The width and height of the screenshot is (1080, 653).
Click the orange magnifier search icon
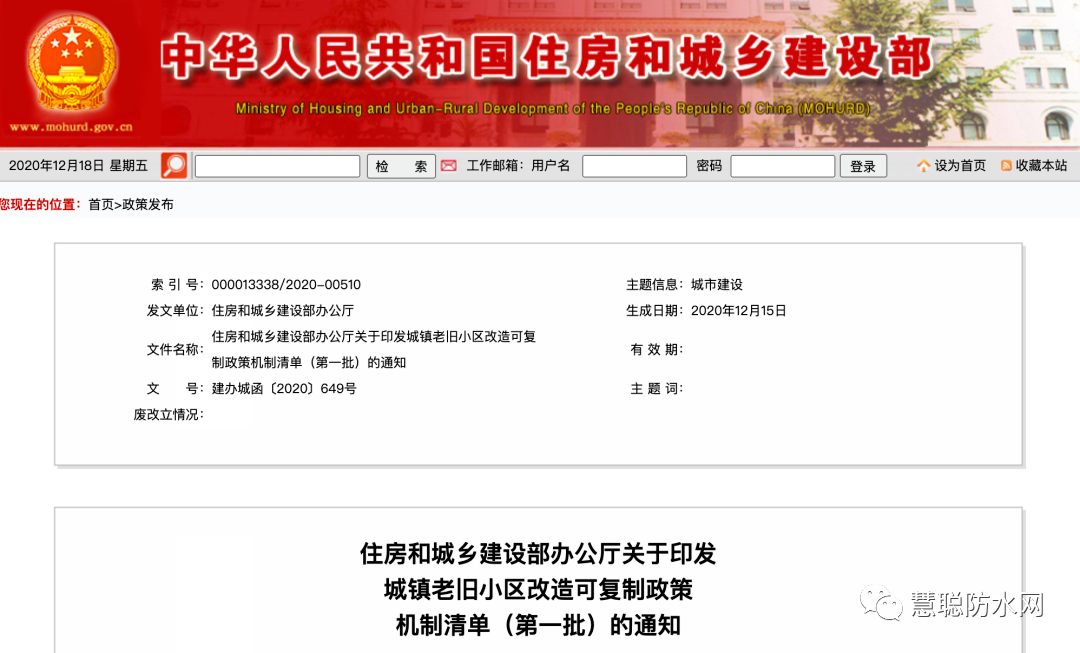click(x=174, y=165)
